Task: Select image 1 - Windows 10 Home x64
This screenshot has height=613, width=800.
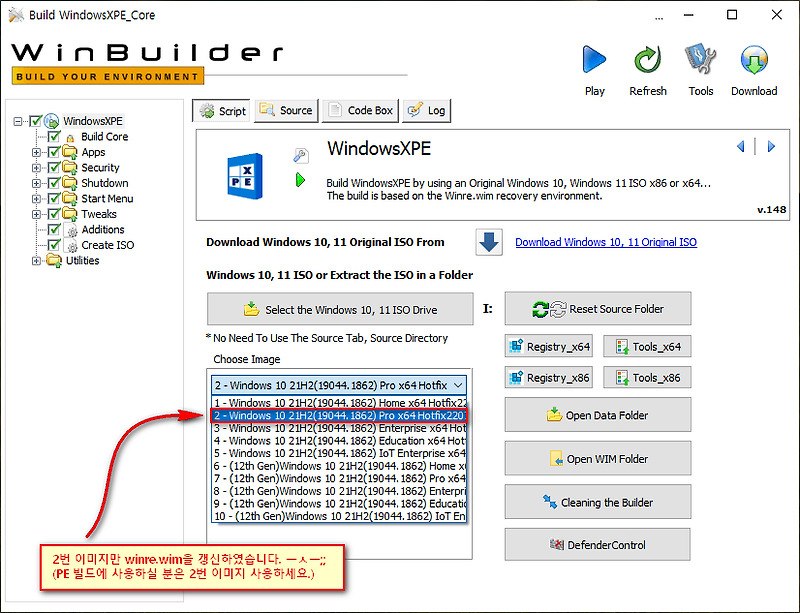Action: point(339,403)
